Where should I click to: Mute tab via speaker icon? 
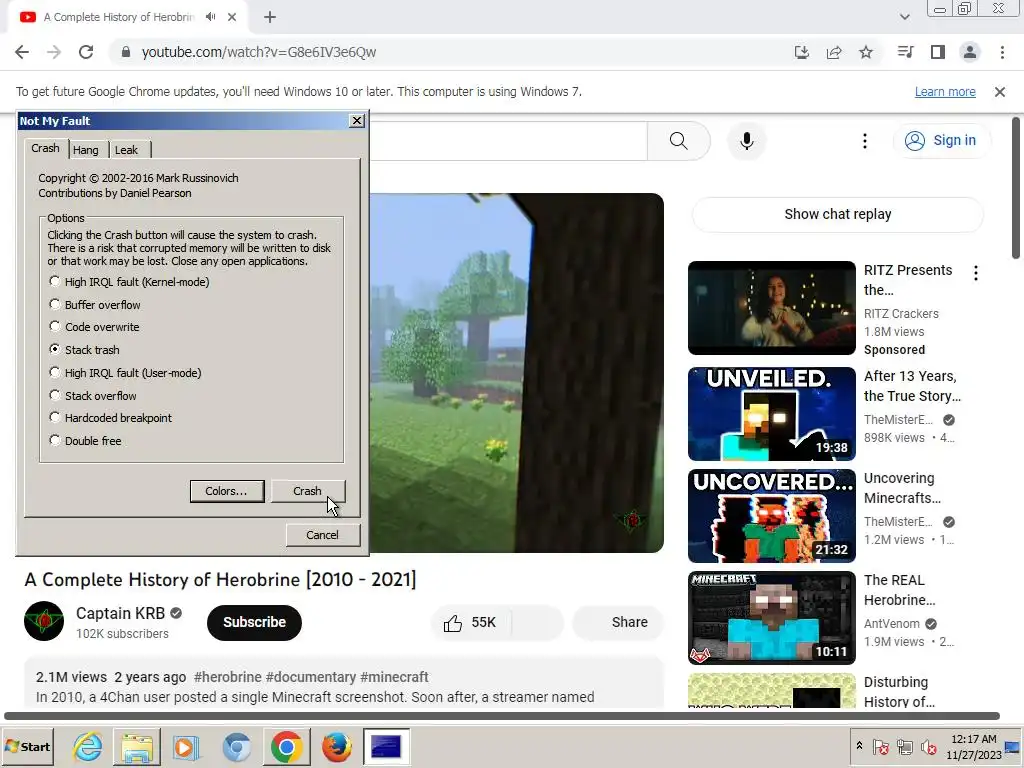pos(210,17)
